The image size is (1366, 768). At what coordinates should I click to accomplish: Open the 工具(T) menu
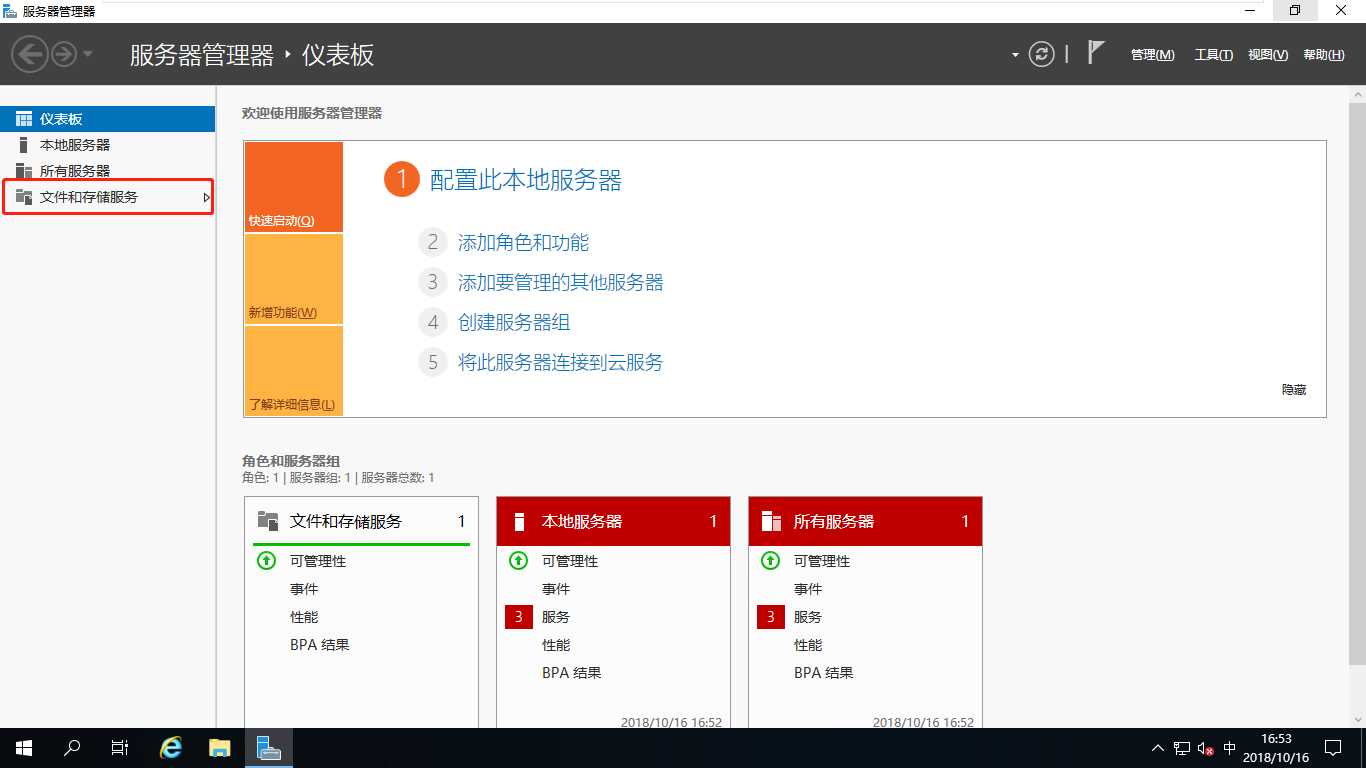coord(1213,55)
